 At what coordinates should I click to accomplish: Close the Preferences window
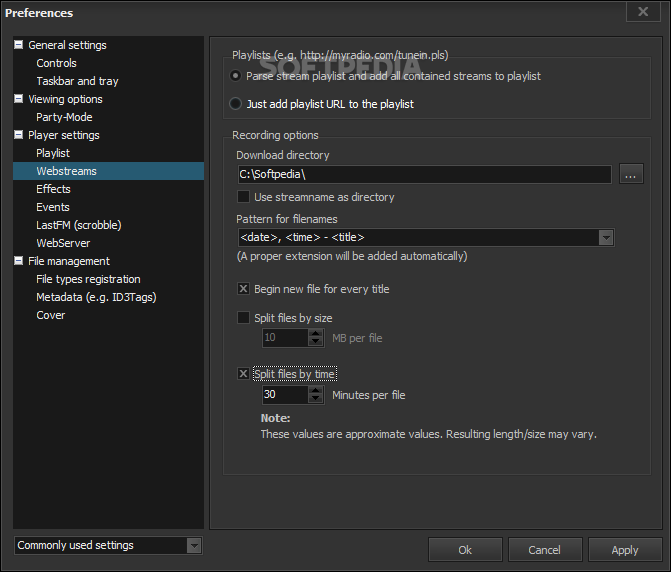click(643, 12)
